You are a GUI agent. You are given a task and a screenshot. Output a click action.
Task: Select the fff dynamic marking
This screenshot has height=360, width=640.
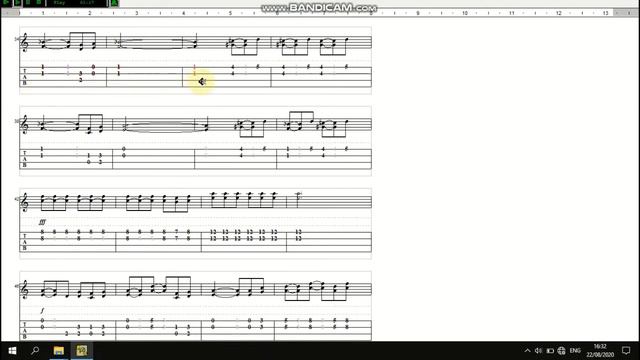[x=42, y=222]
